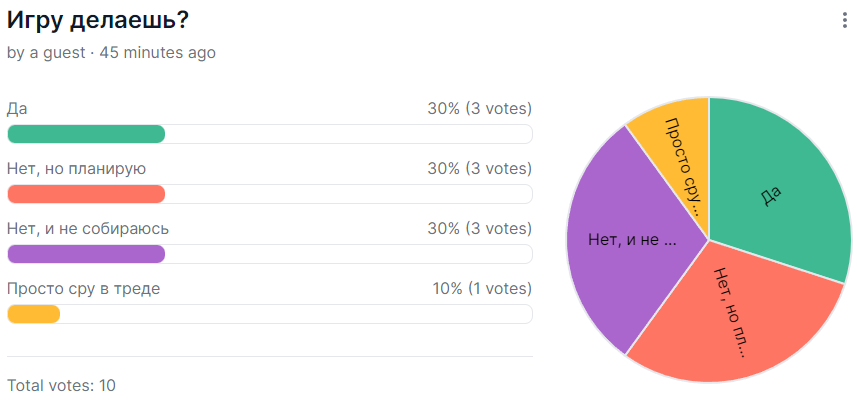
Task: Select the Да option label
Action: point(17,109)
